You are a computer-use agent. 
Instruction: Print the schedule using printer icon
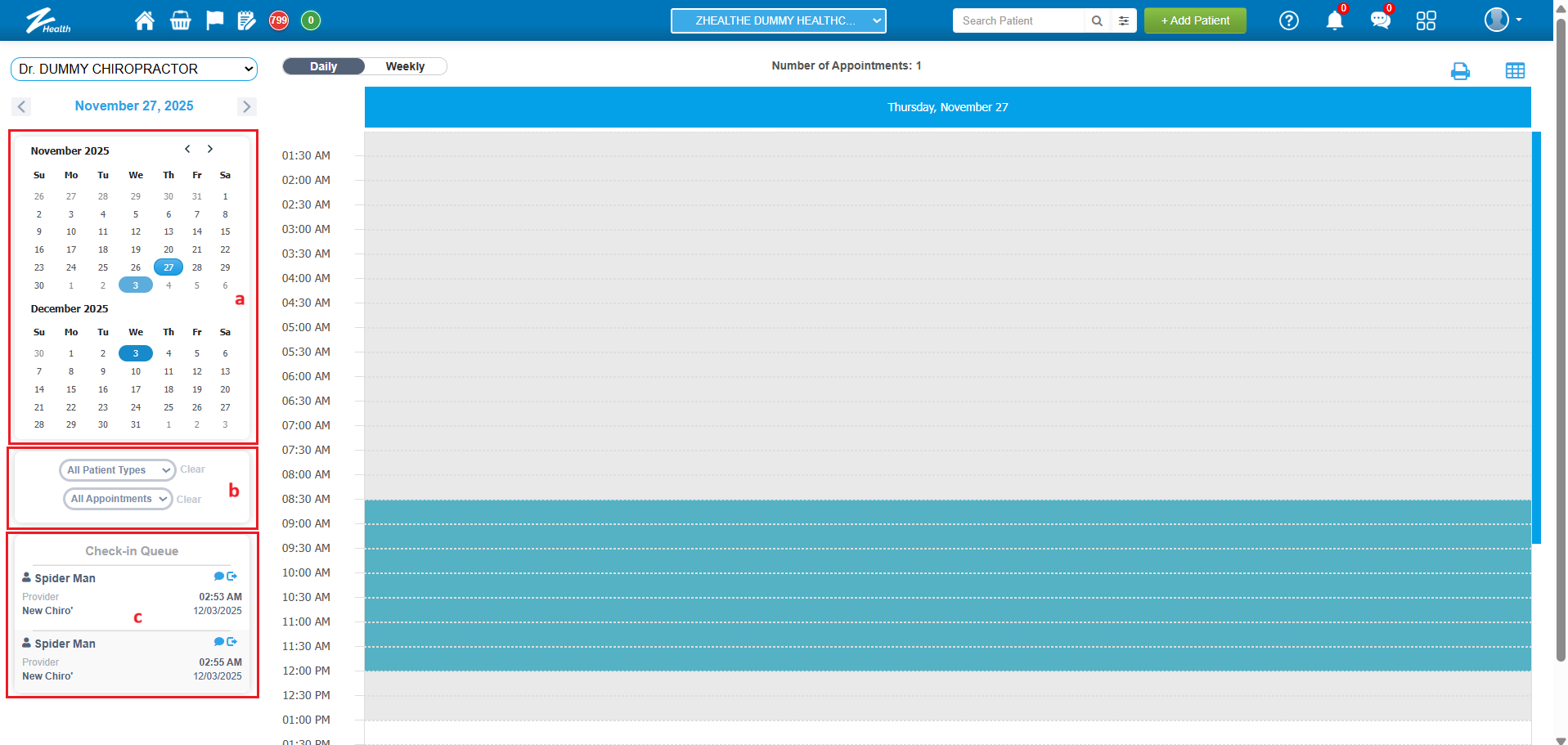pyautogui.click(x=1460, y=71)
